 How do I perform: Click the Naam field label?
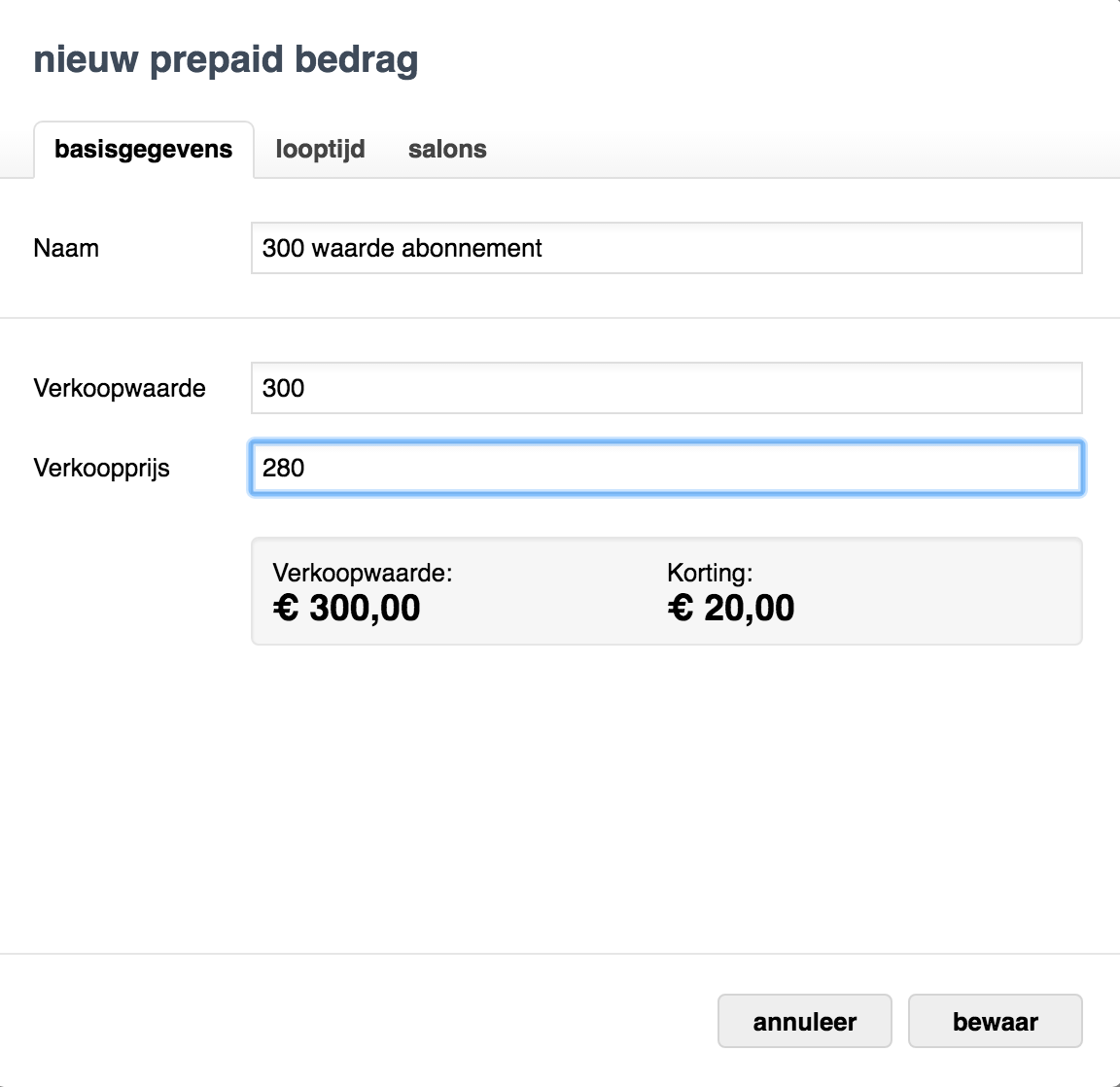[66, 248]
